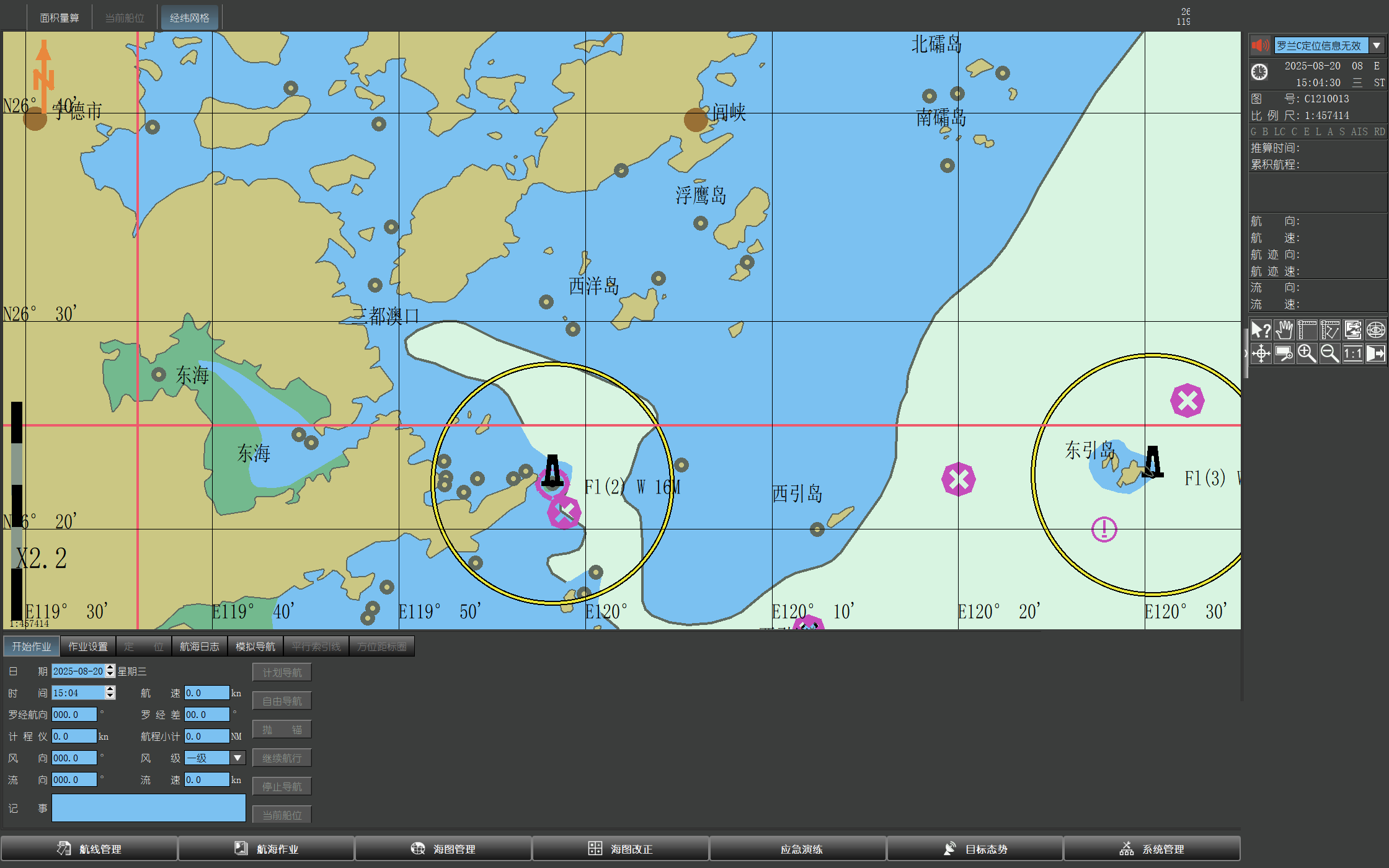Click the 目标态势 bottom button
This screenshot has width=1389, height=868.
pyautogui.click(x=975, y=849)
